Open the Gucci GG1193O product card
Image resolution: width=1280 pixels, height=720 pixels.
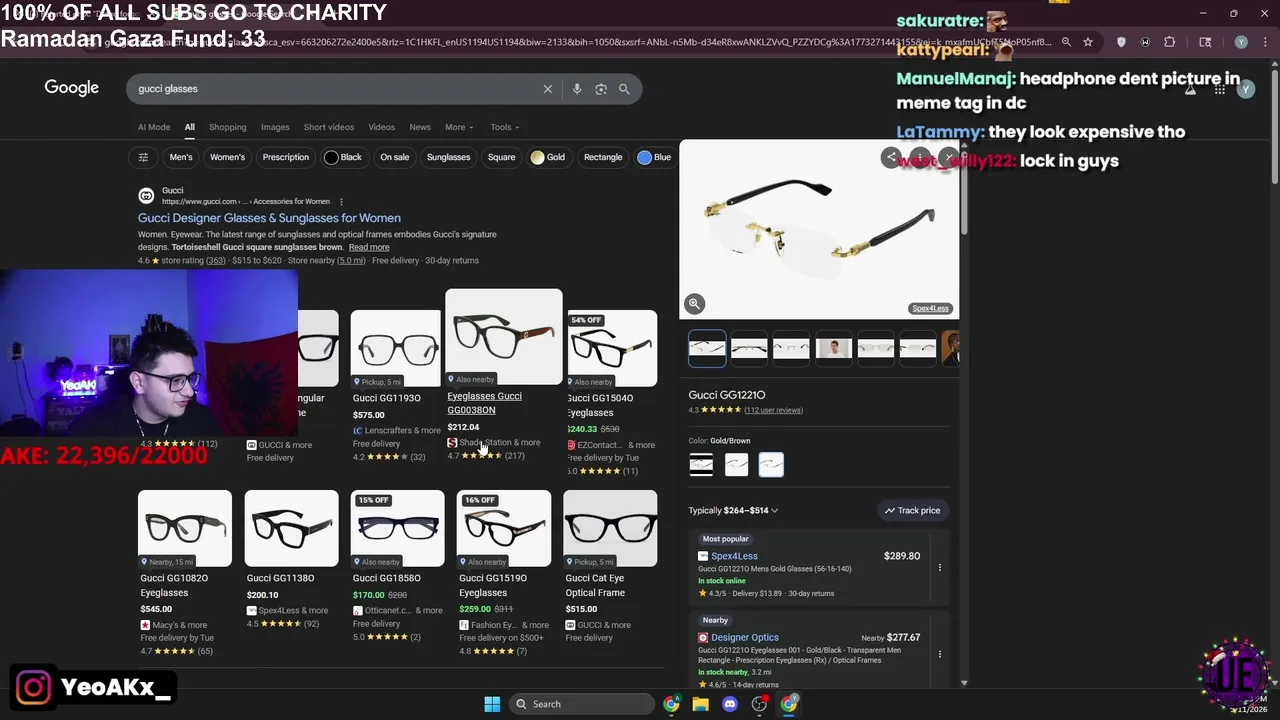click(x=395, y=385)
